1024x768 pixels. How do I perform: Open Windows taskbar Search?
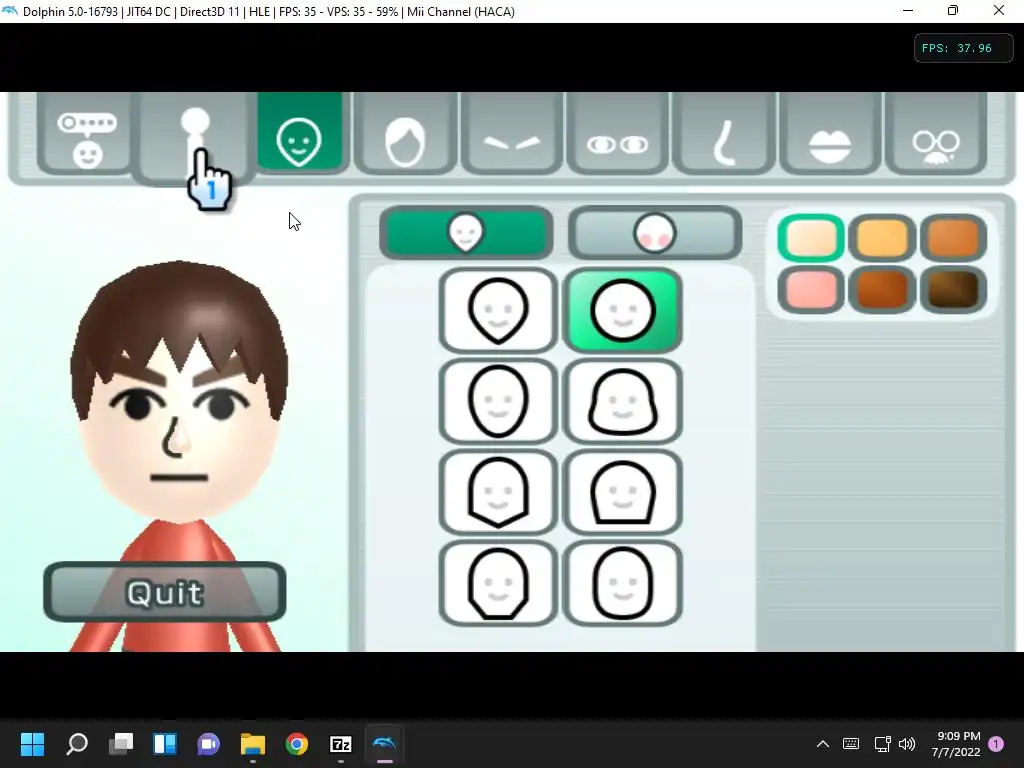[77, 744]
